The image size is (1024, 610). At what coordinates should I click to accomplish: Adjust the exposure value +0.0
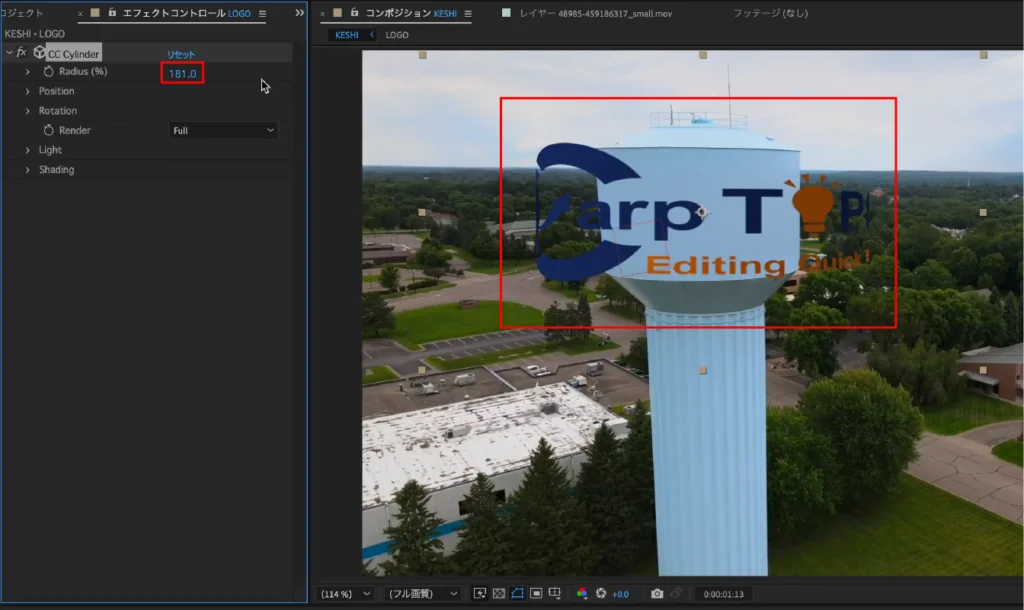tap(620, 594)
